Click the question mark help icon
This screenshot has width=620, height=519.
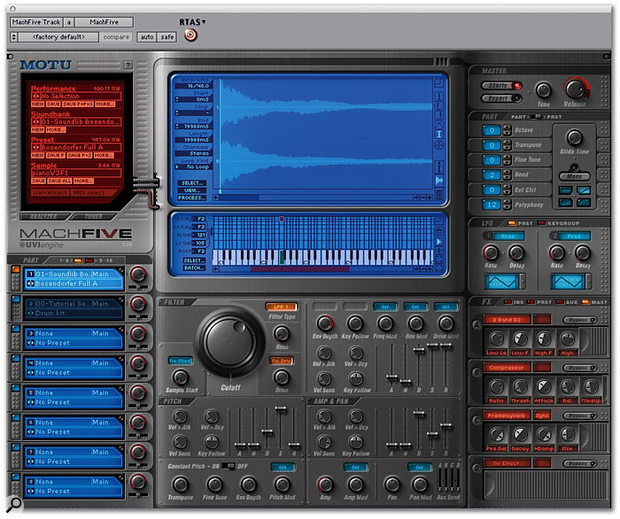(x=128, y=64)
